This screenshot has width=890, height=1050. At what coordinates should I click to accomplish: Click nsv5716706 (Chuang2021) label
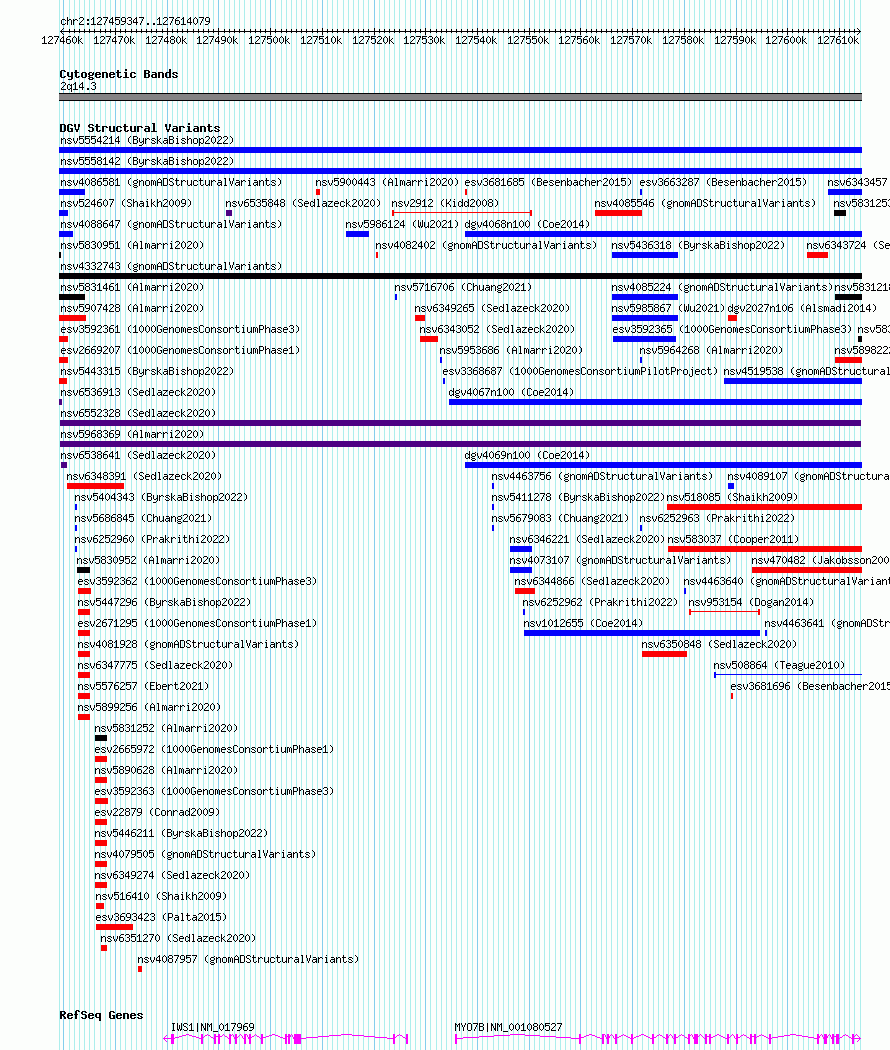coord(463,287)
